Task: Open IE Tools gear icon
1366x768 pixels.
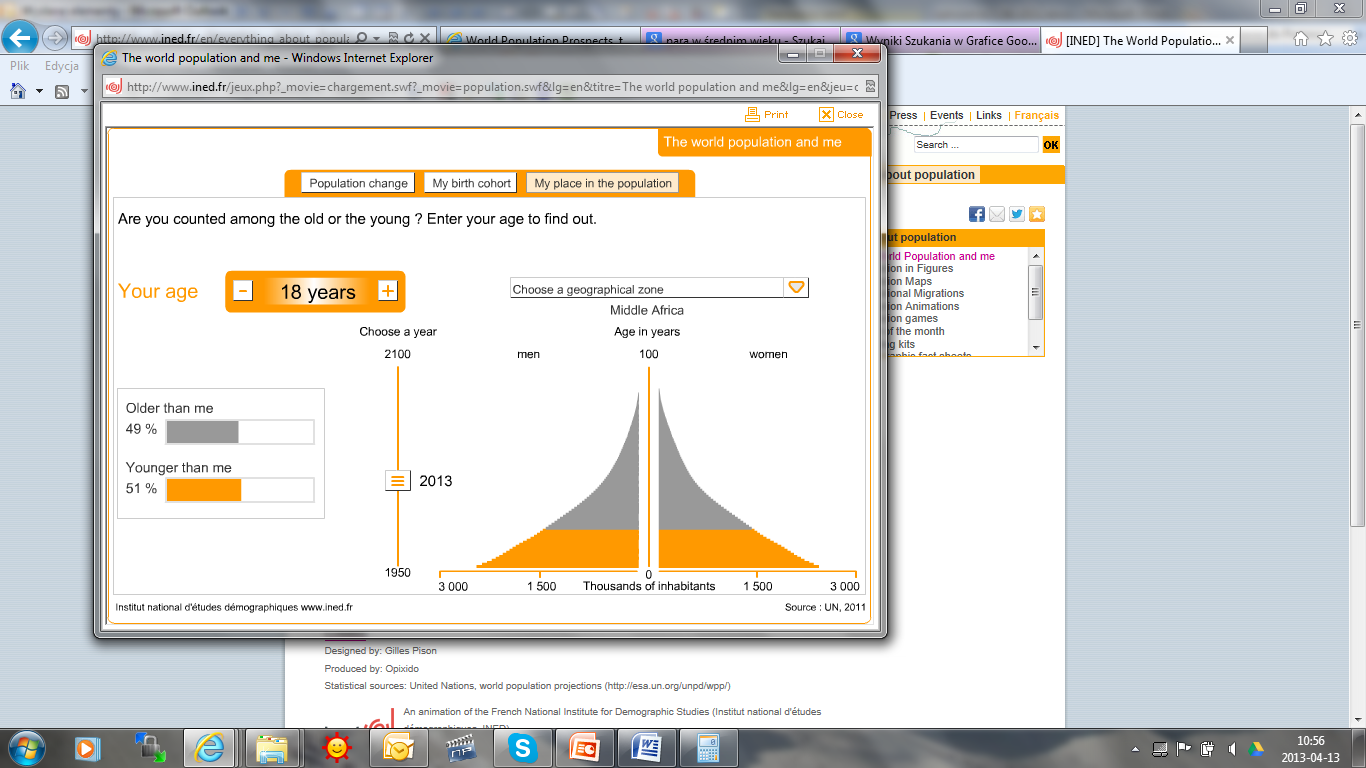Action: [1349, 39]
